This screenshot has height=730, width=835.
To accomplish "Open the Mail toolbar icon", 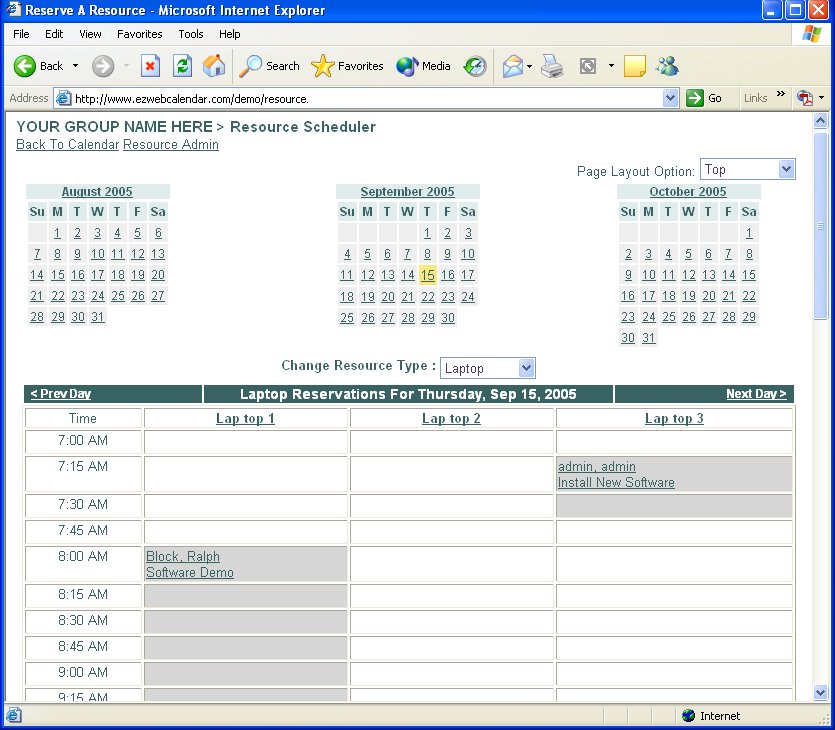I will point(513,66).
